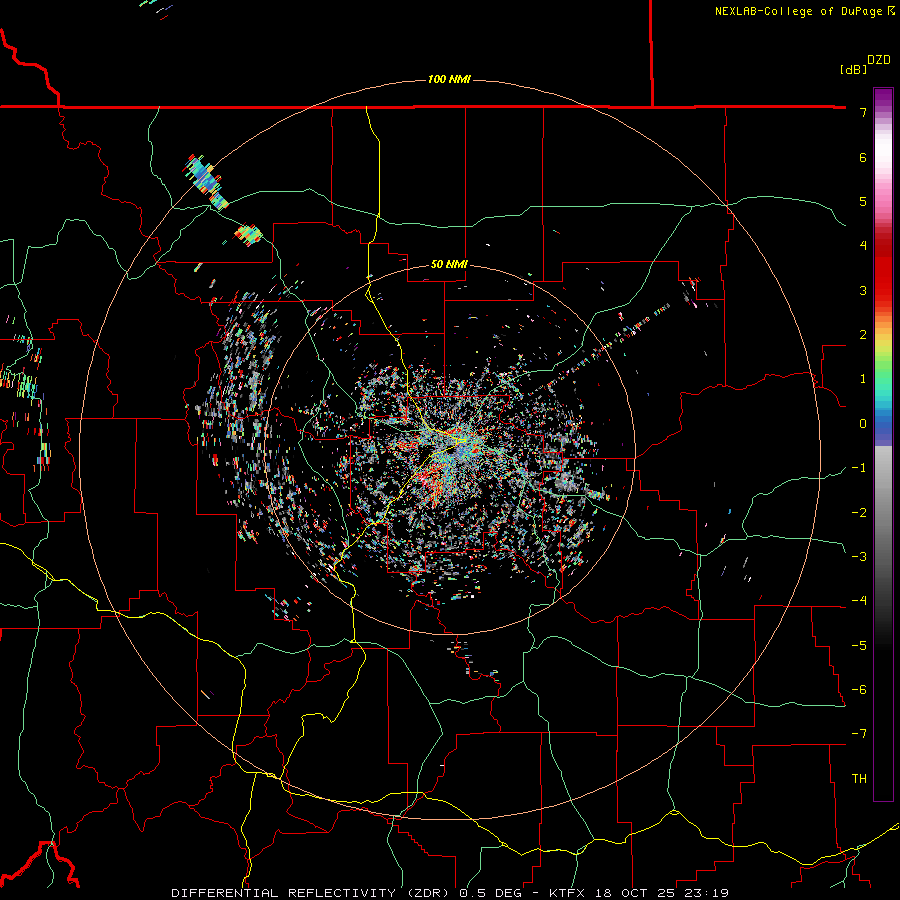
Task: Click the -3 value on color scale
Action: (x=859, y=557)
